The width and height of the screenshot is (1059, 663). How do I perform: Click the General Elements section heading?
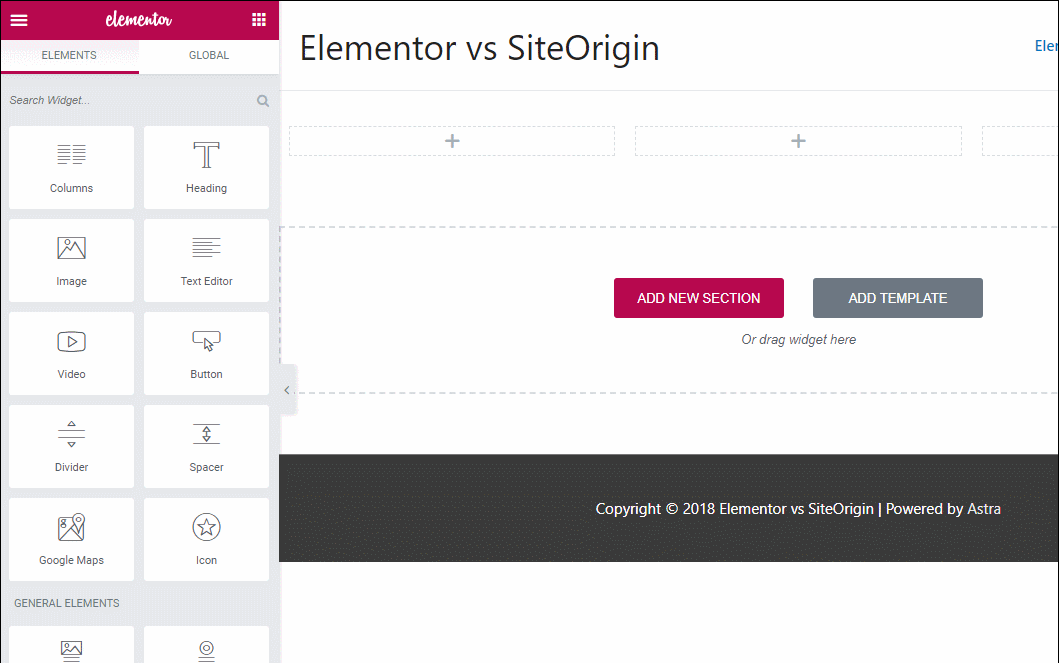click(67, 603)
